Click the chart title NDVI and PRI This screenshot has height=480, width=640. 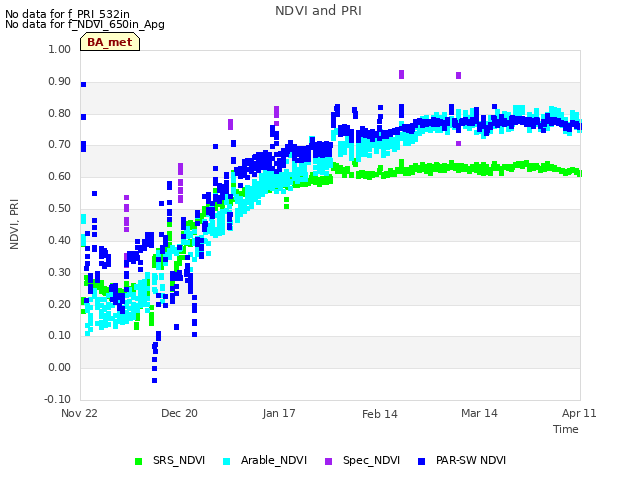click(318, 11)
